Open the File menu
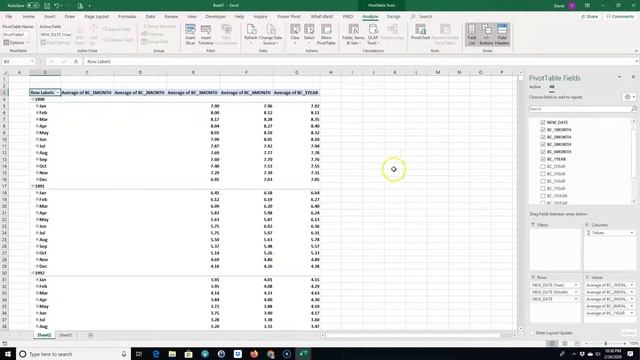The width and height of the screenshot is (640, 360). 9,17
